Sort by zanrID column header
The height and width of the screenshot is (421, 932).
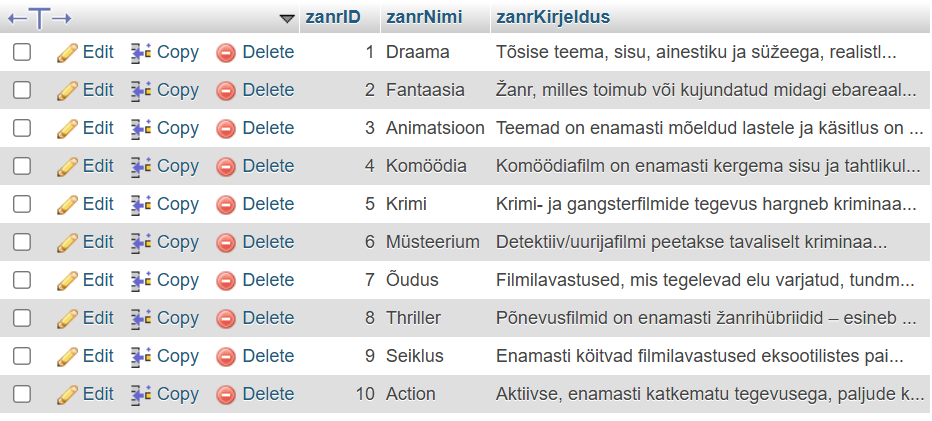[333, 17]
